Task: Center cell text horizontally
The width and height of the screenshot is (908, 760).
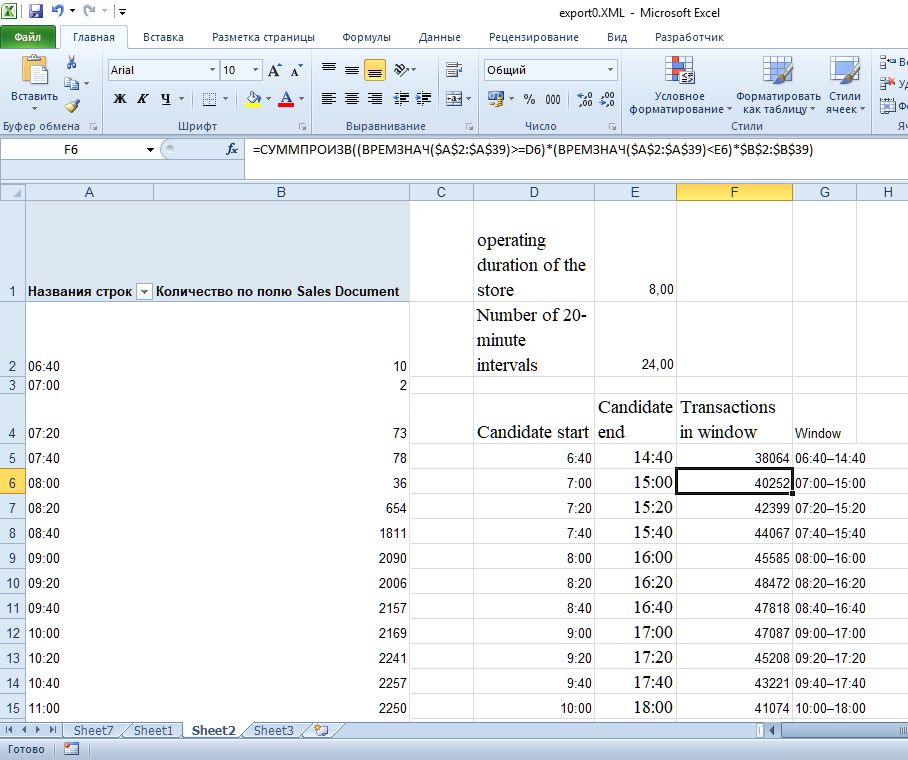Action: (352, 98)
